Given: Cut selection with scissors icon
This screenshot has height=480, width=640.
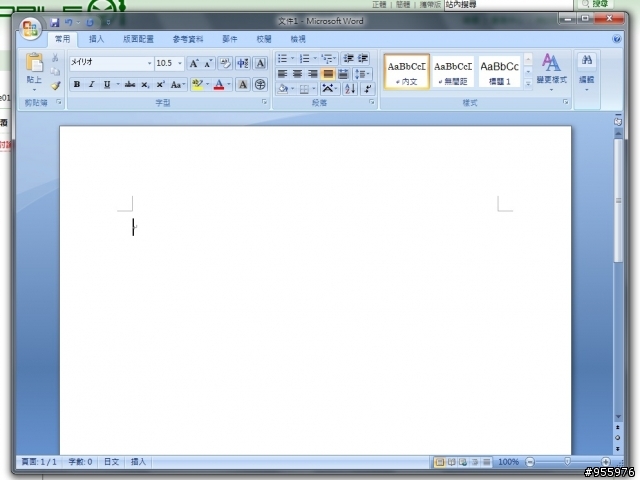Looking at the screenshot, I should pos(55,58).
